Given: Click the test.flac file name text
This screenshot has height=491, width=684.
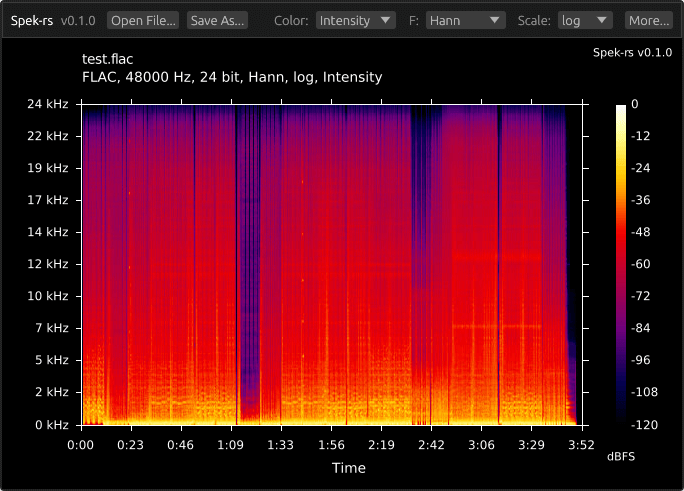Looking at the screenshot, I should point(107,59).
